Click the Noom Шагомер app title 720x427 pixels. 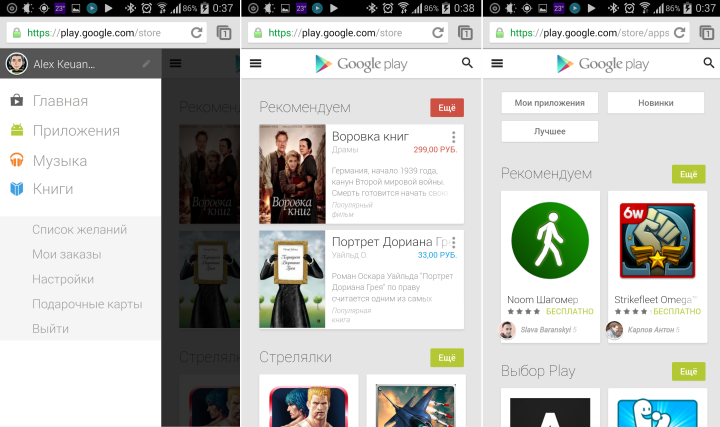tap(543, 299)
